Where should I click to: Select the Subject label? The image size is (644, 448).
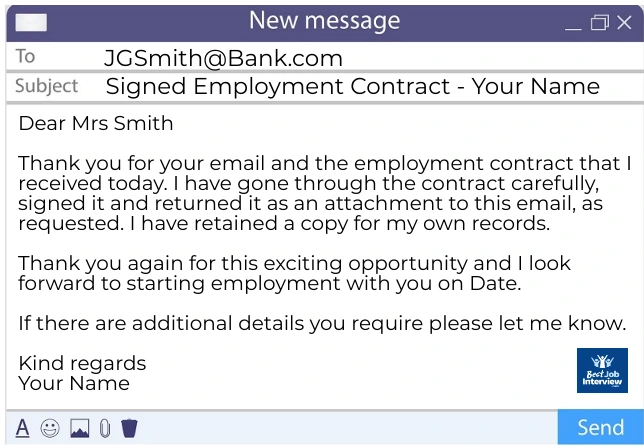(46, 86)
